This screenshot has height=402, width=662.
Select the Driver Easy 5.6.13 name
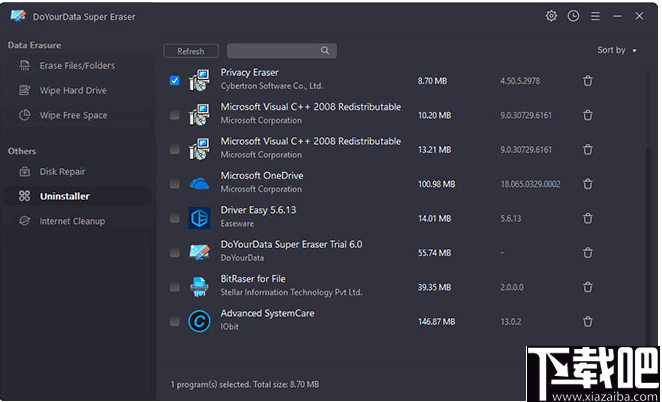coord(258,210)
